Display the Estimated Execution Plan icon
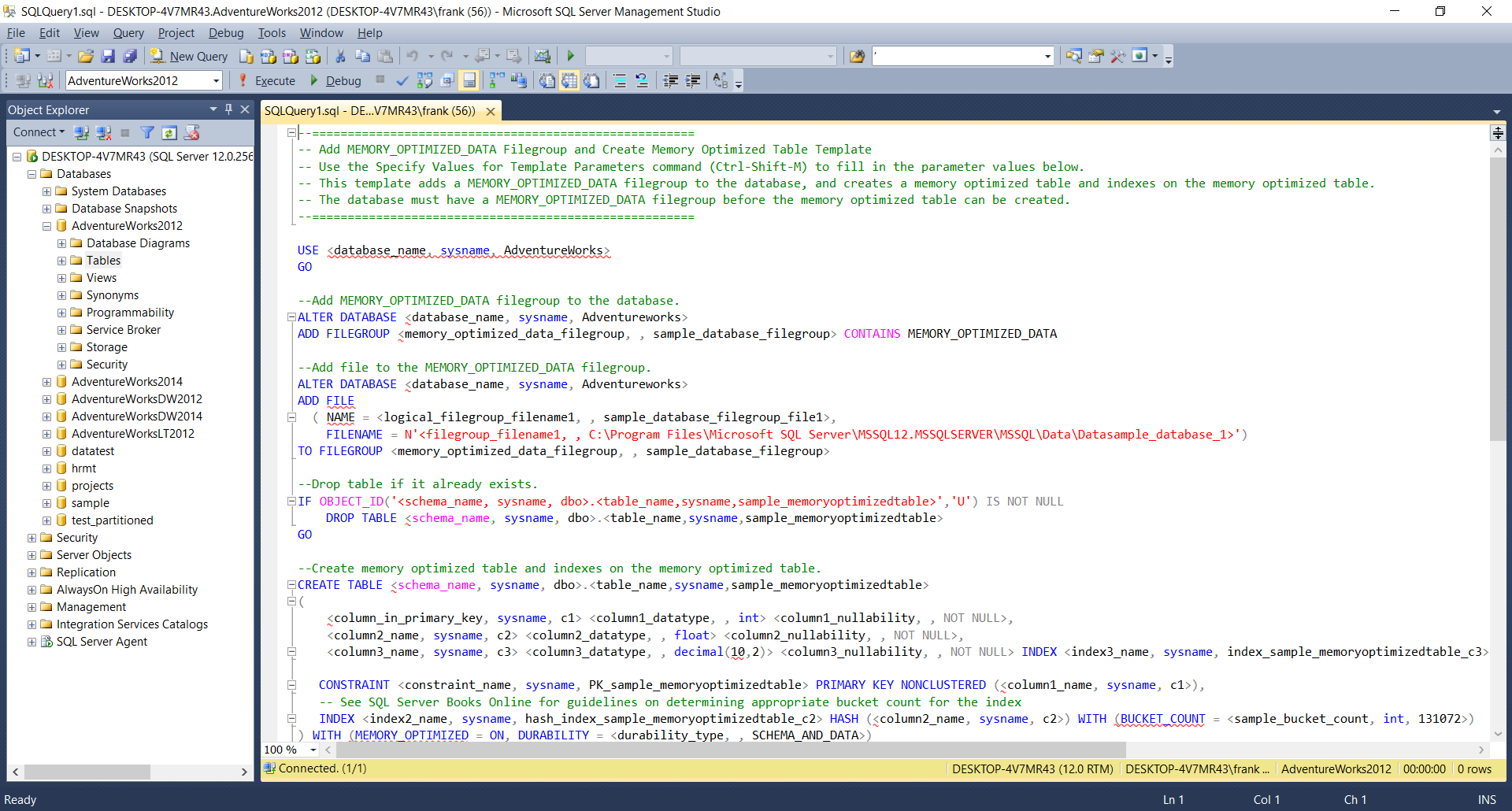This screenshot has width=1512, height=811. coord(424,80)
